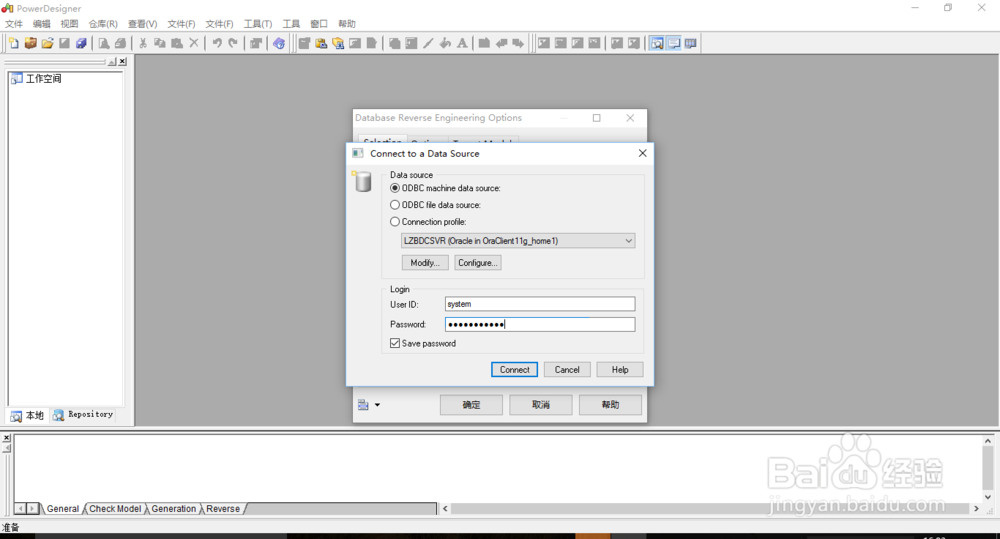Click the Modify... button
Image resolution: width=1000 pixels, height=539 pixels.
(x=425, y=263)
